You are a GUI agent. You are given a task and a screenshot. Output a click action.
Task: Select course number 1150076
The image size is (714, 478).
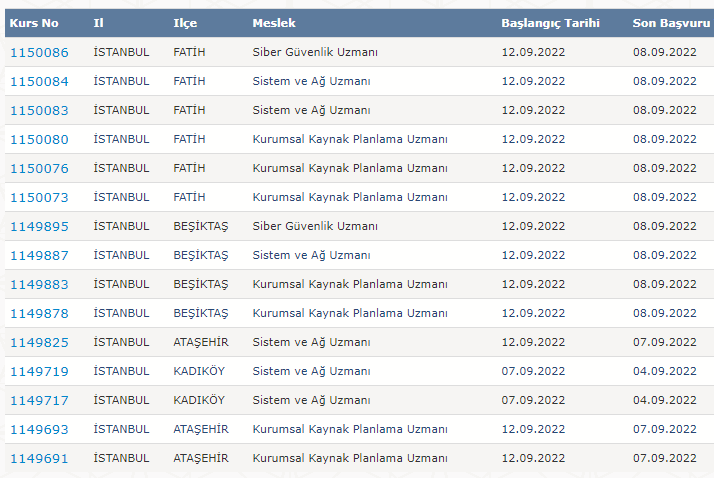tap(39, 168)
